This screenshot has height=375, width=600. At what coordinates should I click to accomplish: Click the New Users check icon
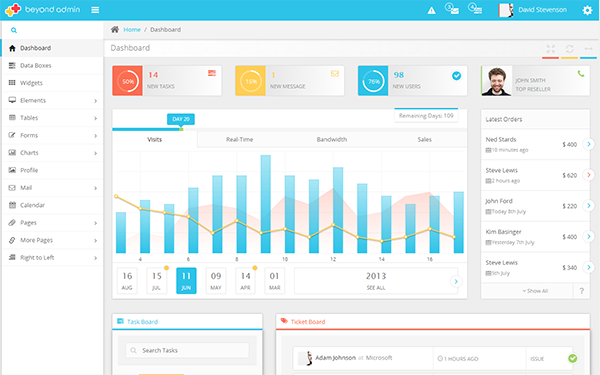click(x=457, y=76)
